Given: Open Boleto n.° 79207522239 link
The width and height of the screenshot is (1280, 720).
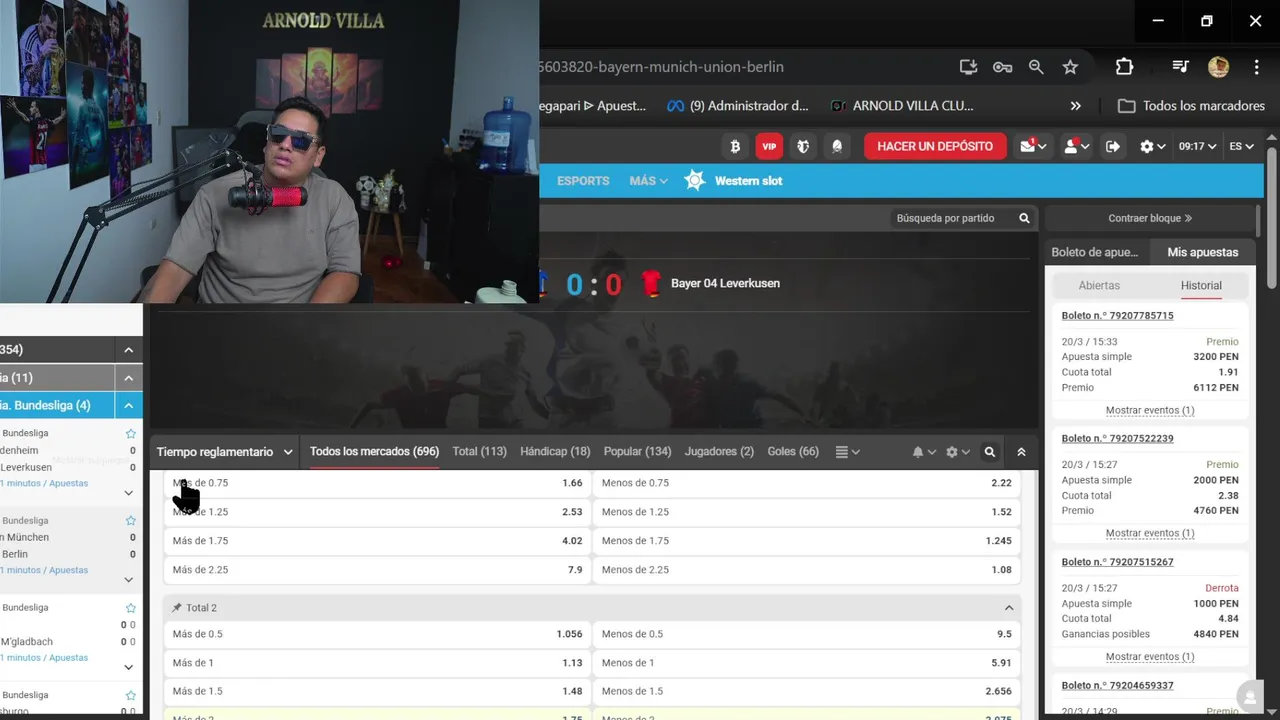Looking at the screenshot, I should coord(1117,439).
